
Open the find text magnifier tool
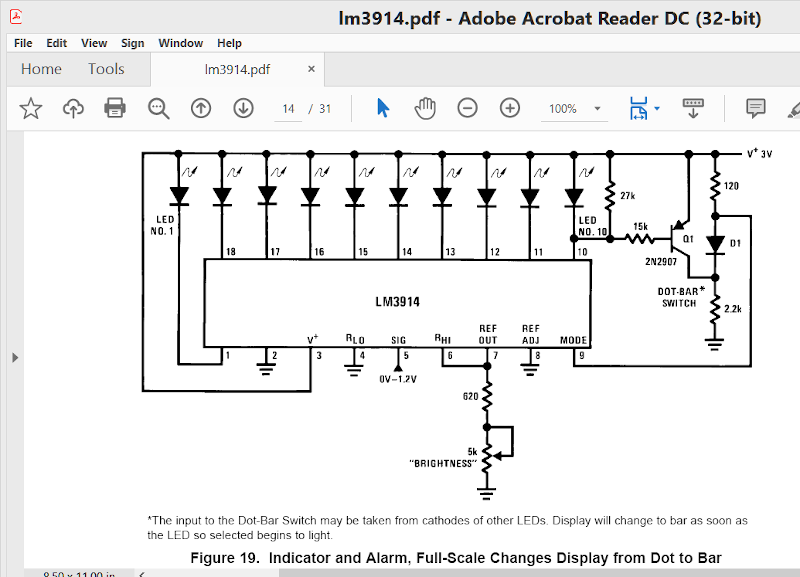tap(159, 109)
